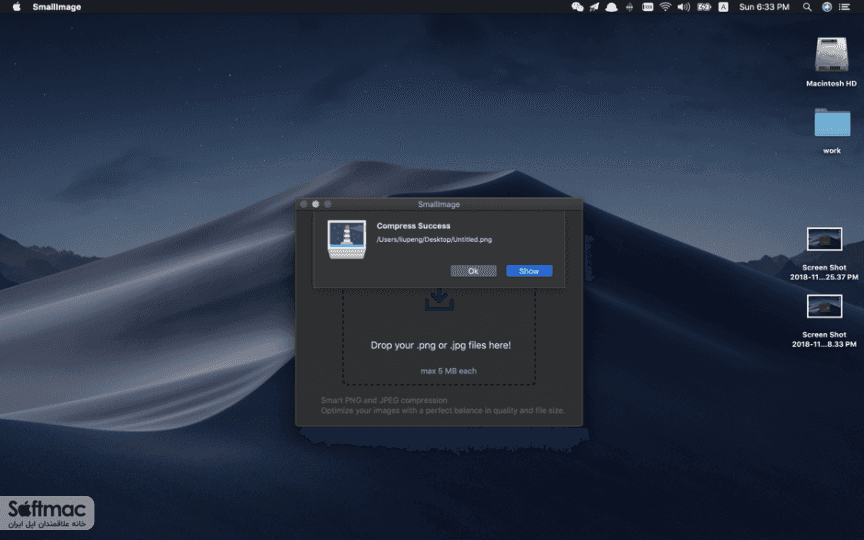The height and width of the screenshot is (540, 864).
Task: Select Screen Shot 25.37 PM thumbnail
Action: tap(824, 239)
